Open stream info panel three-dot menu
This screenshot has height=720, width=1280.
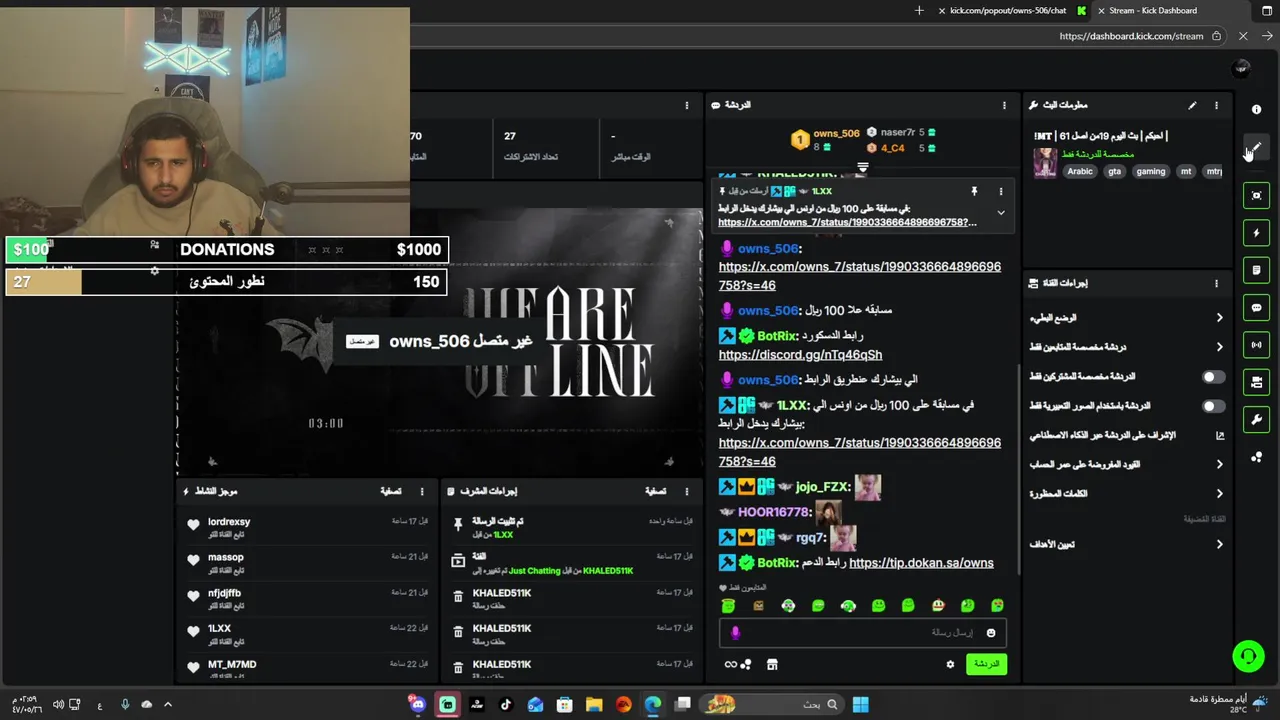click(1217, 105)
